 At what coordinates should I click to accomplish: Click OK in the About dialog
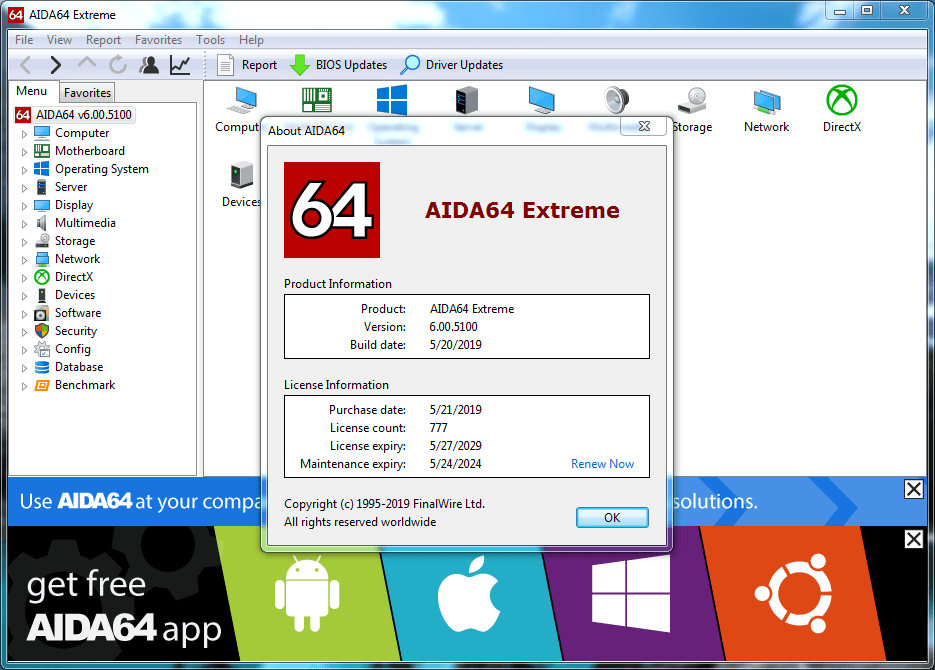click(x=612, y=517)
